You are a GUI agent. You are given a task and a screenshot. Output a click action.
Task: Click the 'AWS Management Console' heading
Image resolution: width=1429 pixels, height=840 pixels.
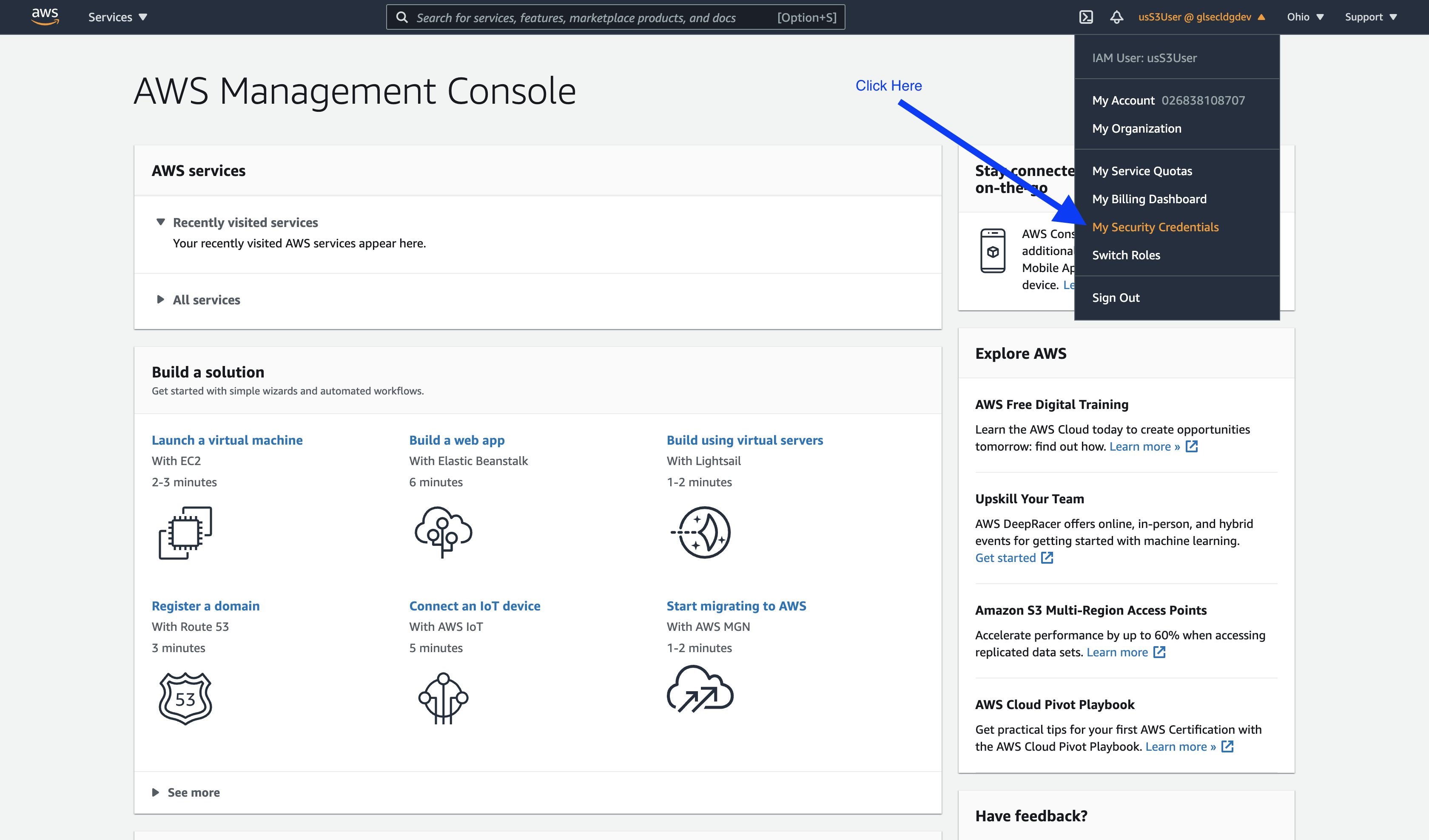(x=355, y=91)
